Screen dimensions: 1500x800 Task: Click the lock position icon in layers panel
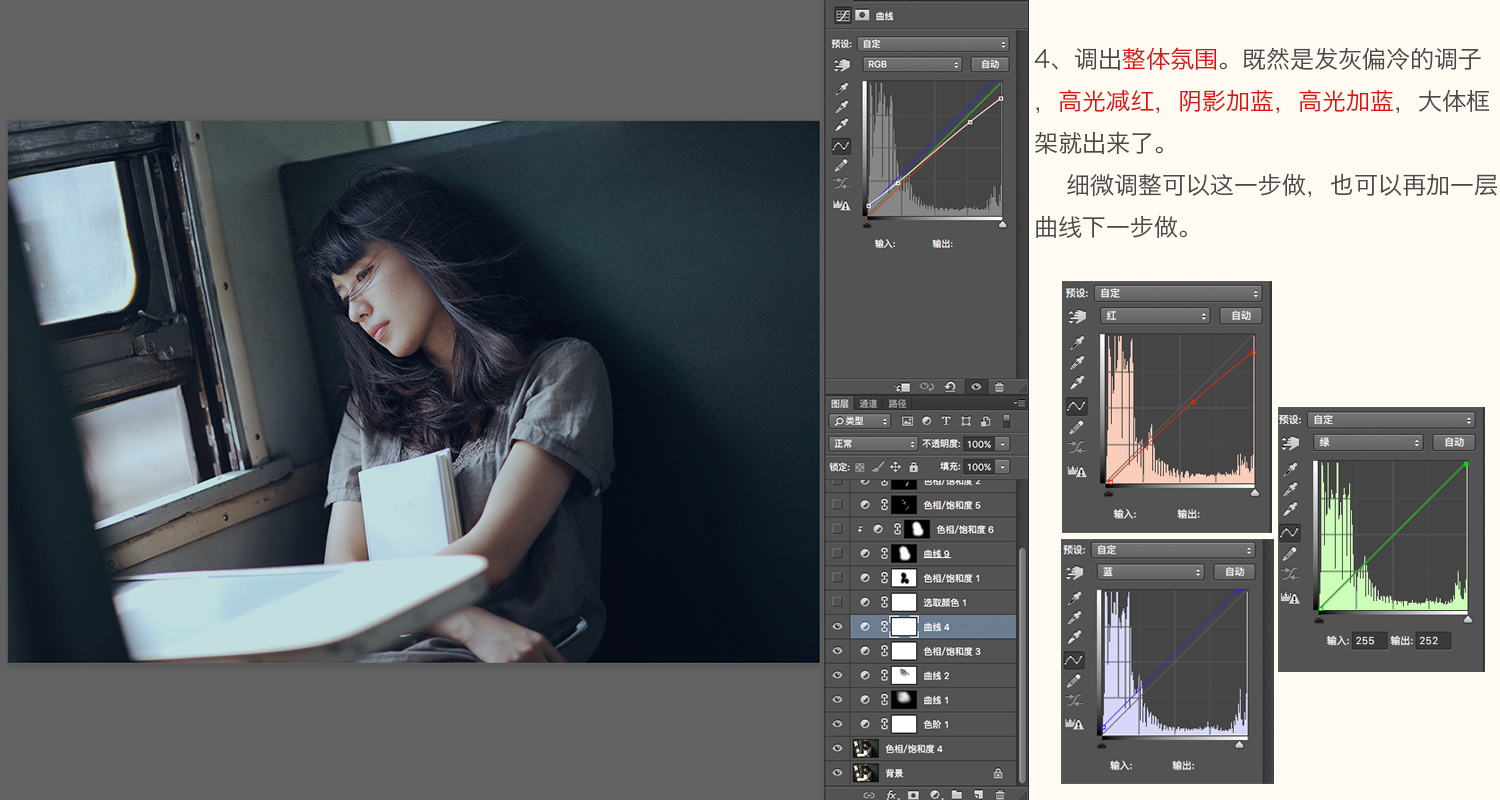click(895, 467)
